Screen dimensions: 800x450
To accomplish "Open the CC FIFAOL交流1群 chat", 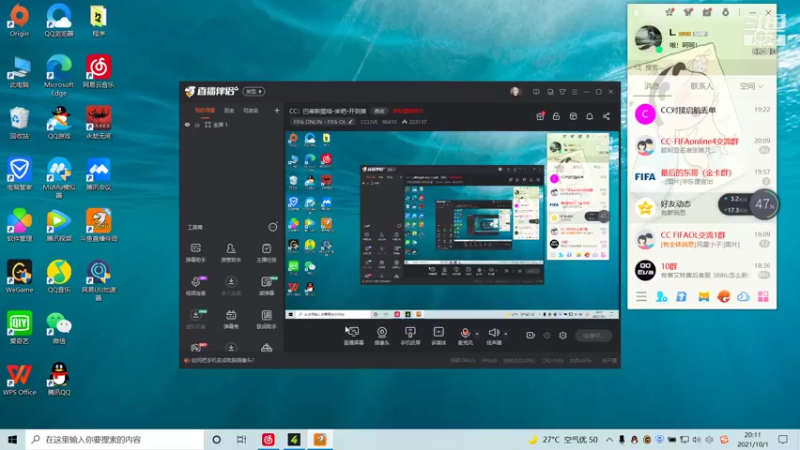I will tap(702, 239).
